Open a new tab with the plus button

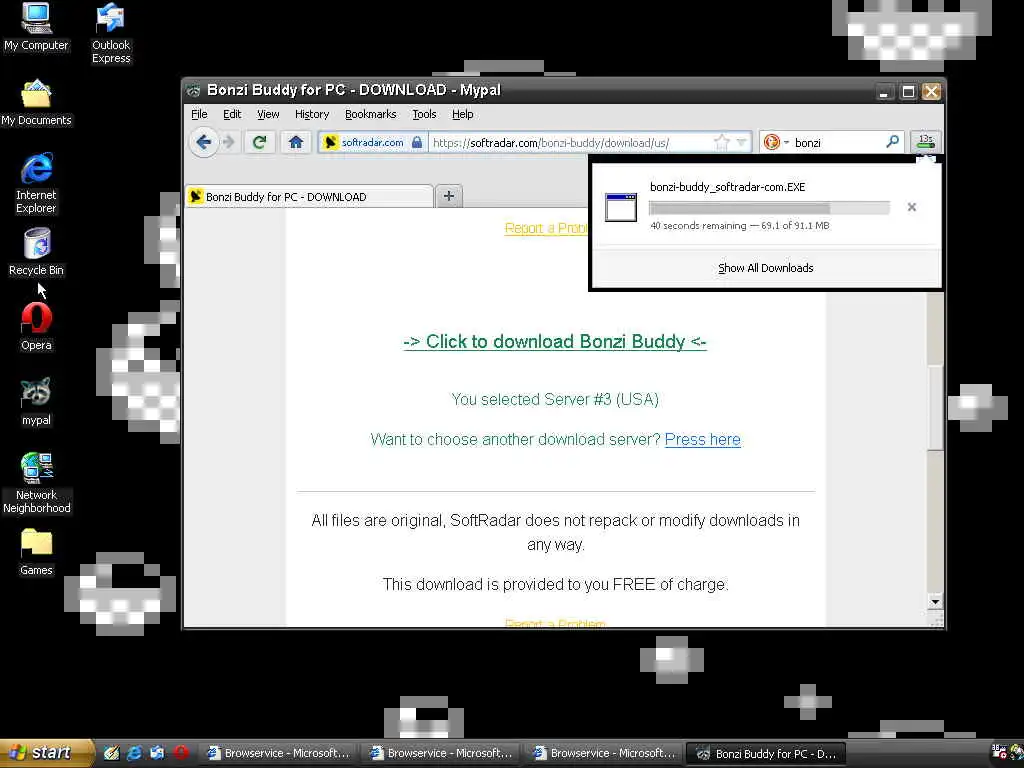[449, 196]
